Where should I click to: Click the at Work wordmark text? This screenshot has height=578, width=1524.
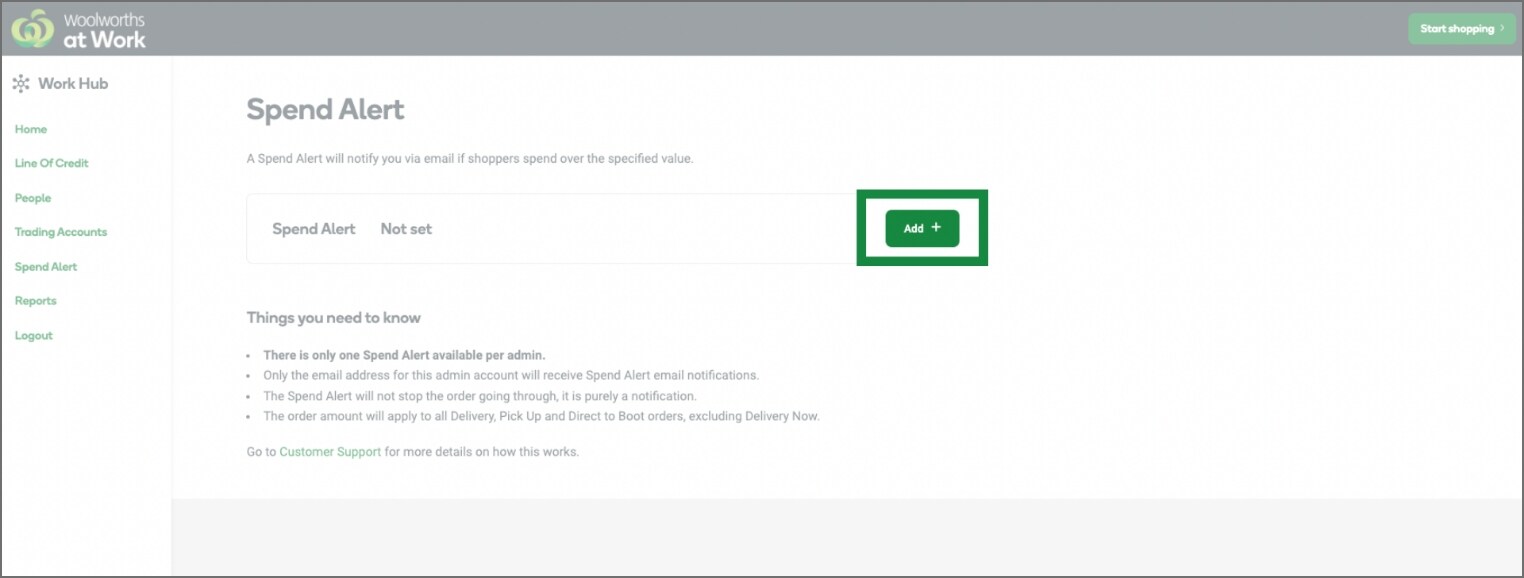(x=105, y=38)
